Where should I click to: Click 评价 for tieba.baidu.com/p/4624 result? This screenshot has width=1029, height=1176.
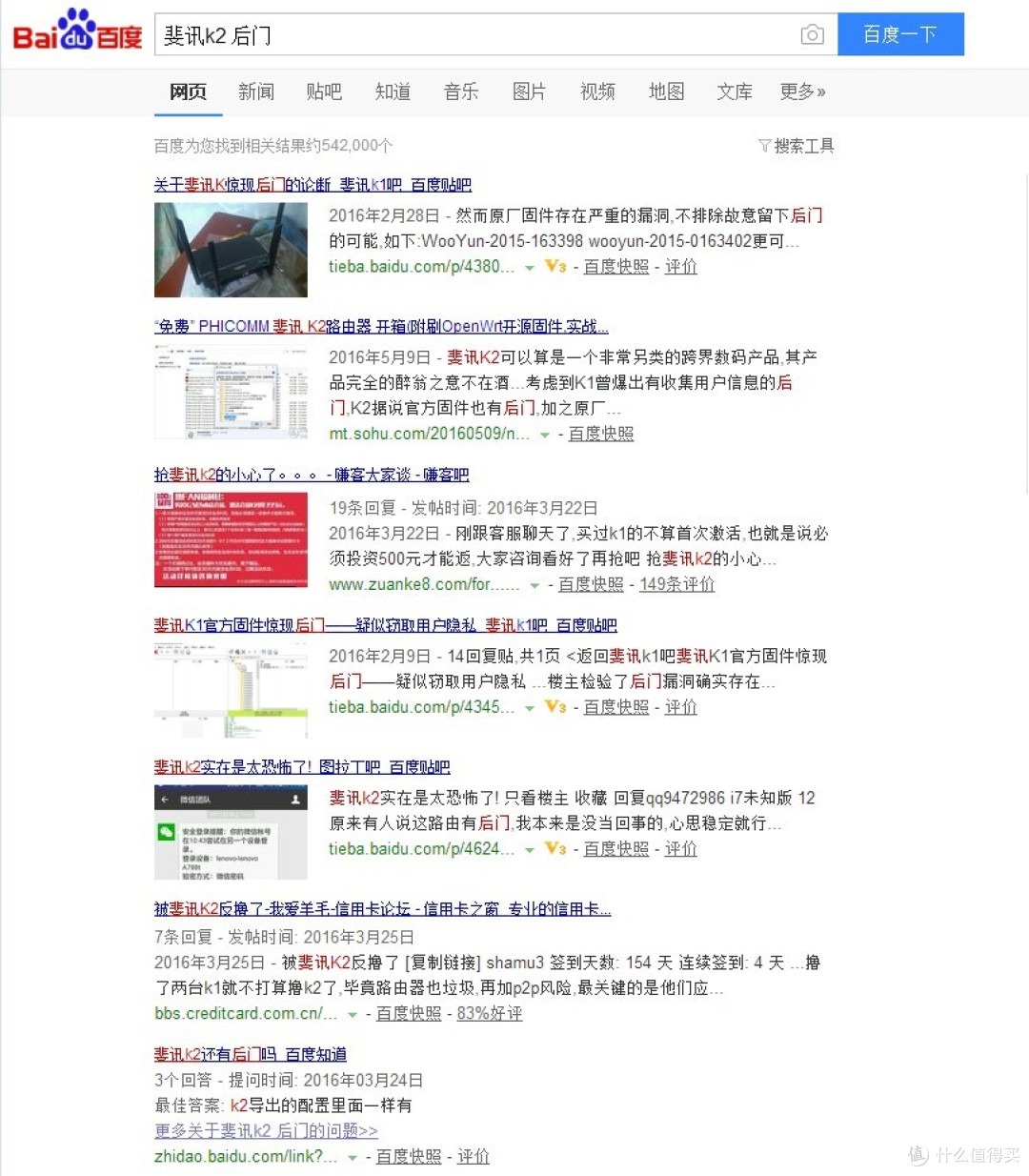681,849
